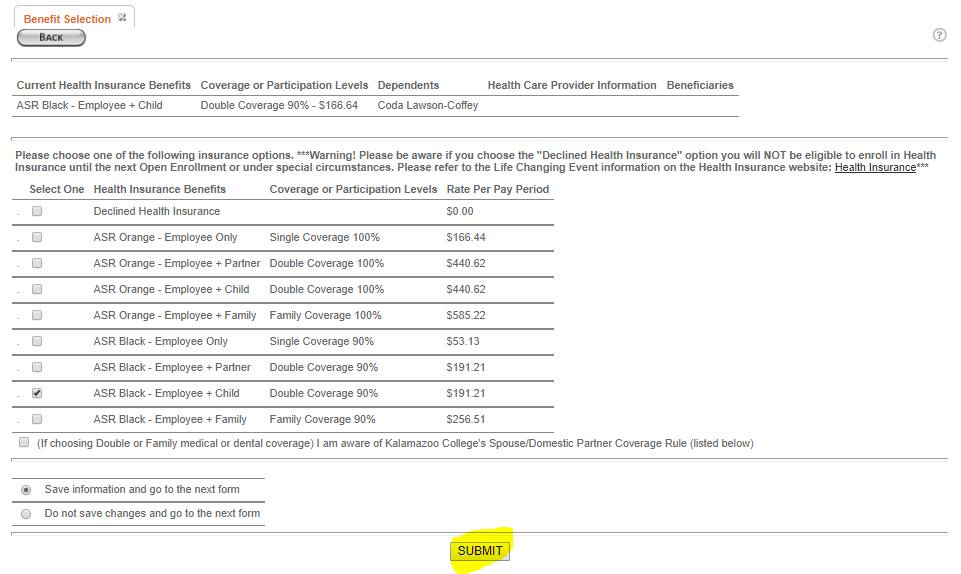Click the Beneficiaries column header

click(700, 85)
